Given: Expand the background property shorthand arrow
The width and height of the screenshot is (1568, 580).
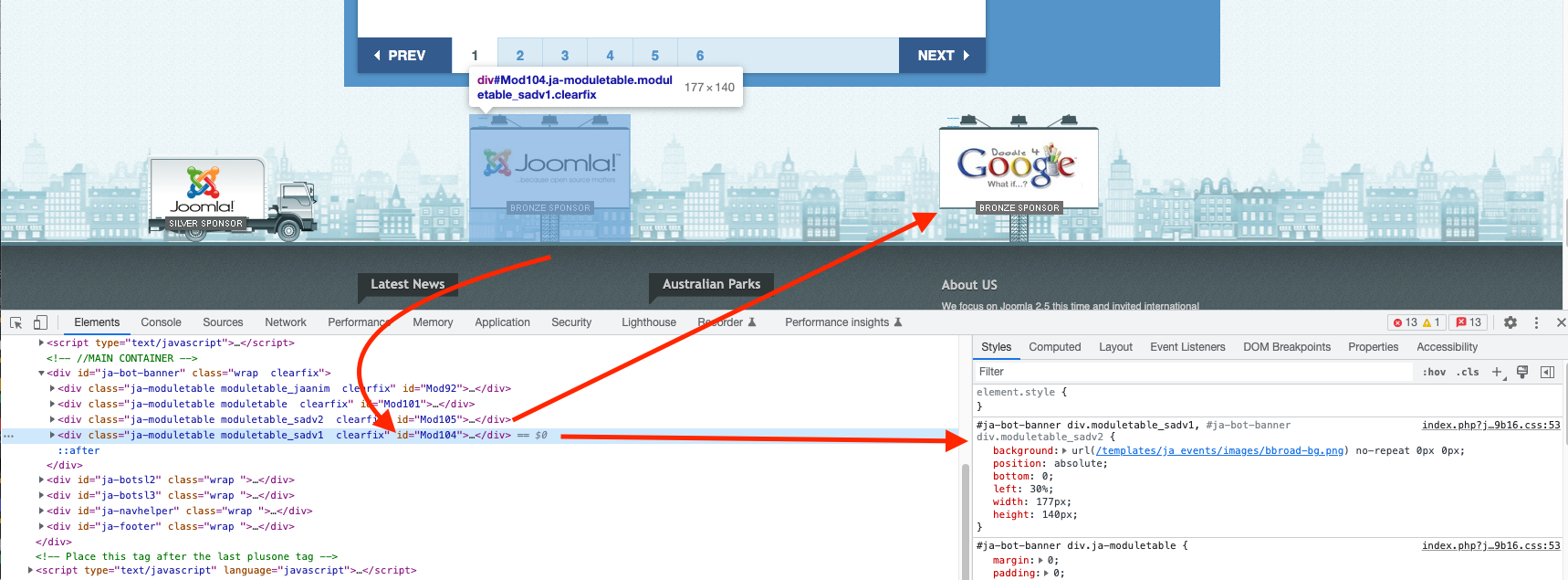Looking at the screenshot, I should click(x=1064, y=450).
